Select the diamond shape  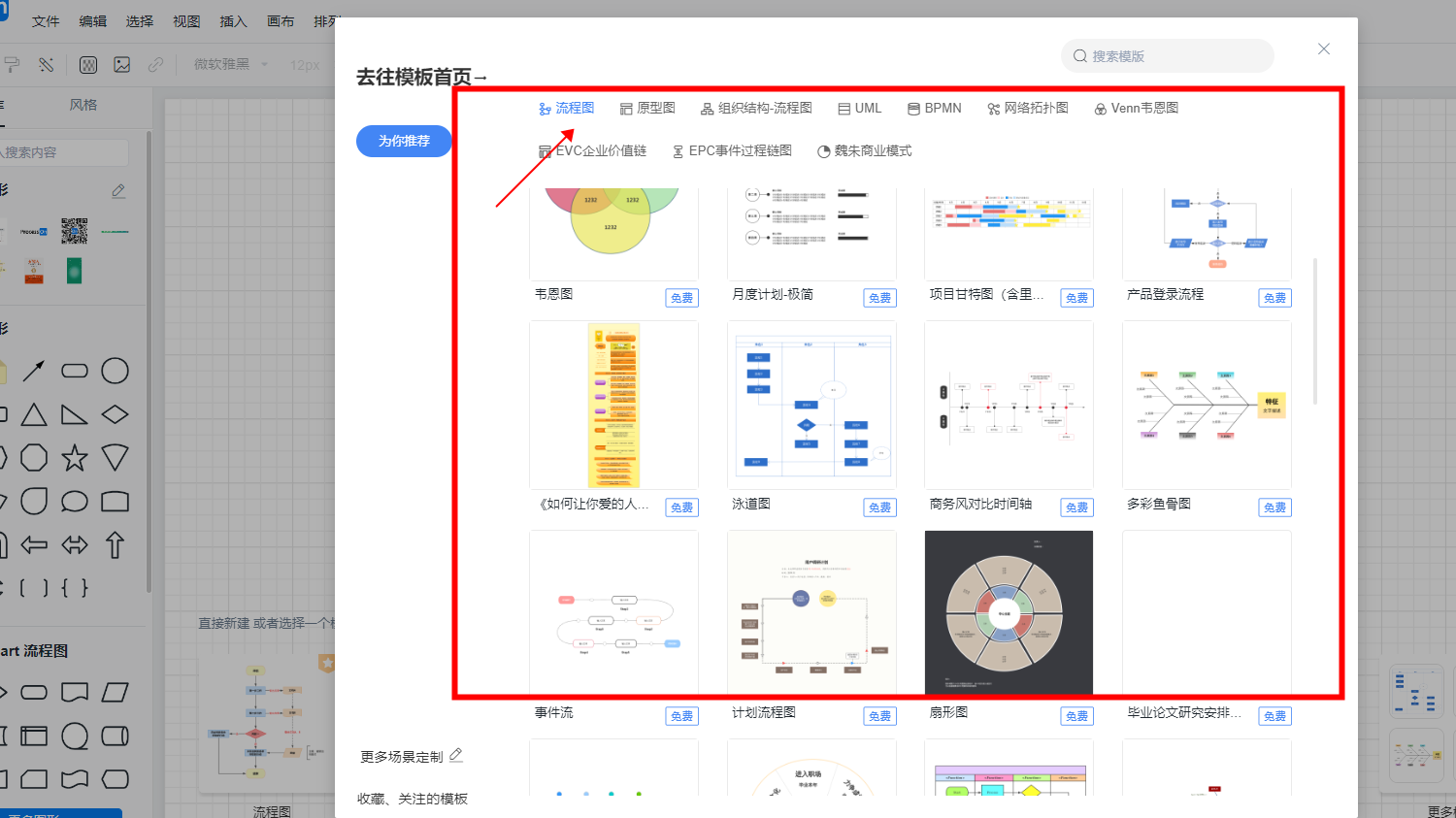[x=116, y=414]
